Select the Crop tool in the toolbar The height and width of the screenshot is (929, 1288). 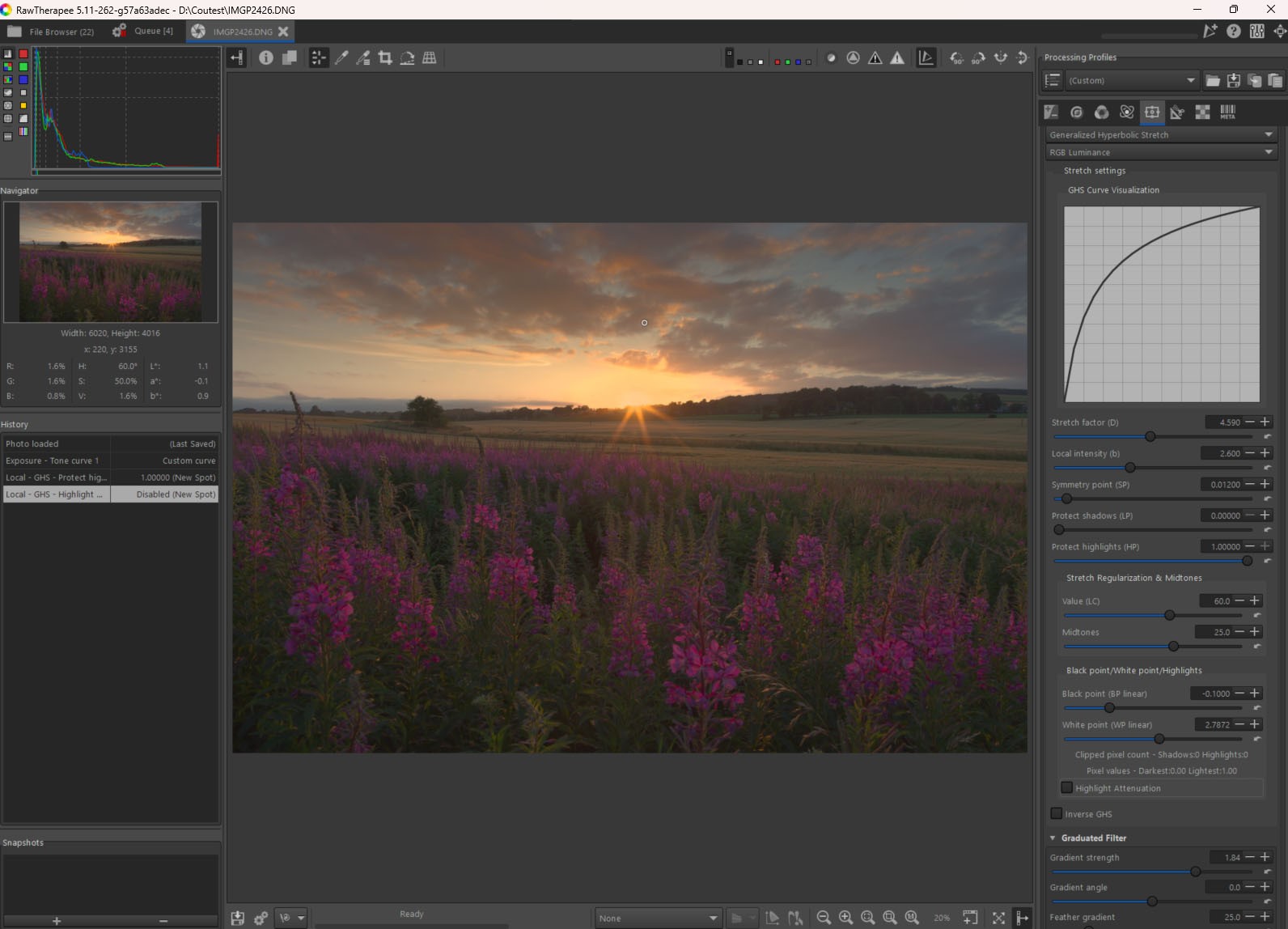[385, 57]
